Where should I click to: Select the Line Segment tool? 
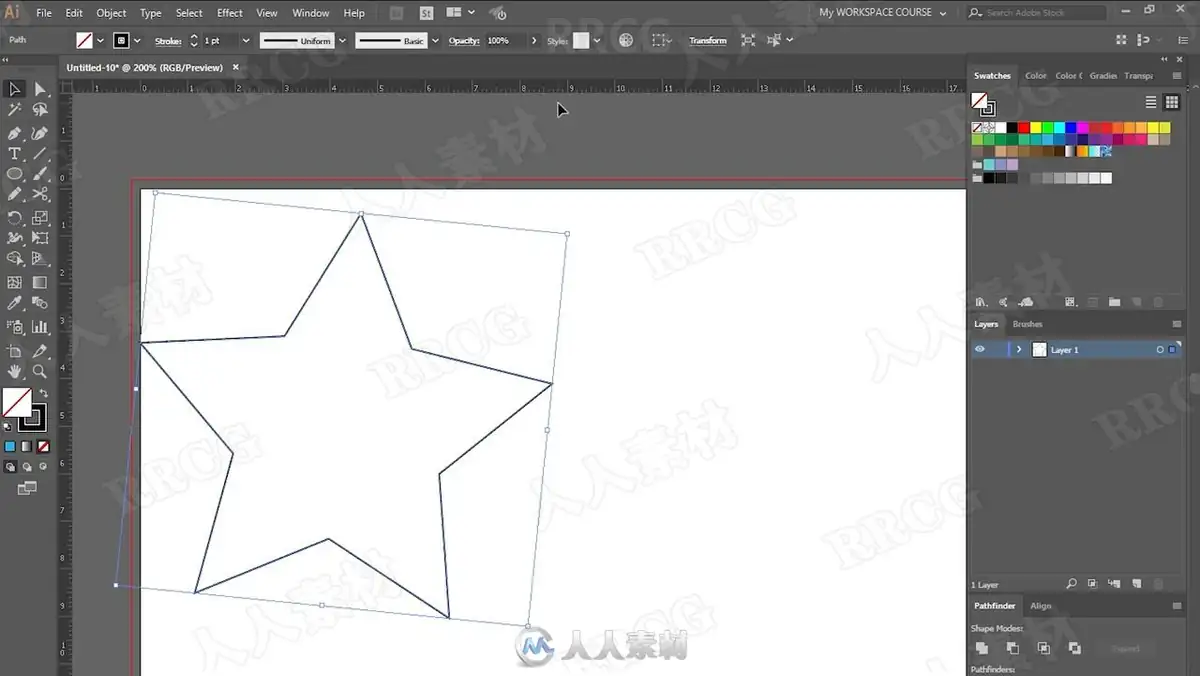click(x=40, y=154)
